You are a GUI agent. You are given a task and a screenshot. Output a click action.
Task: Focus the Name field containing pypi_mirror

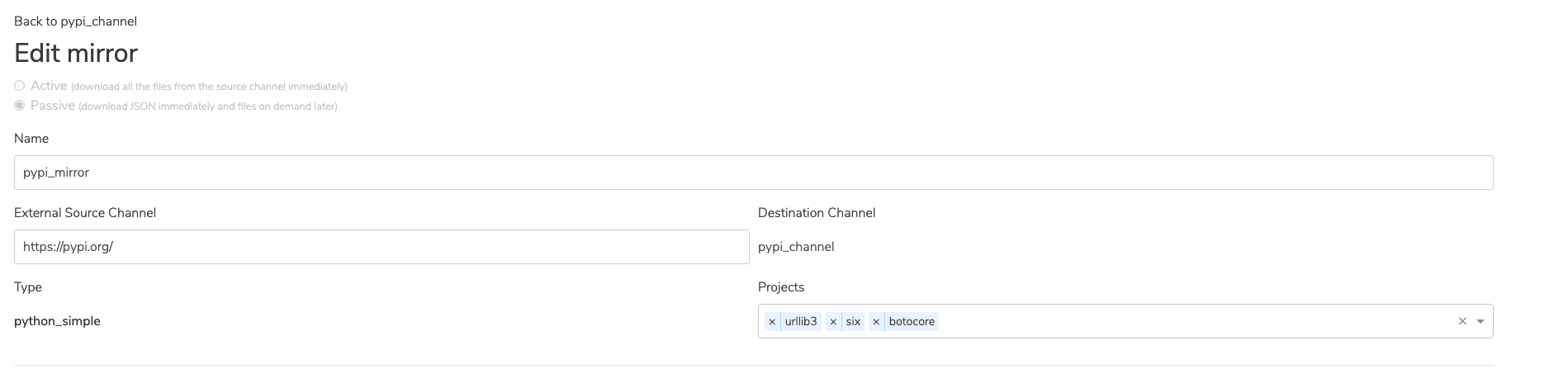(753, 173)
